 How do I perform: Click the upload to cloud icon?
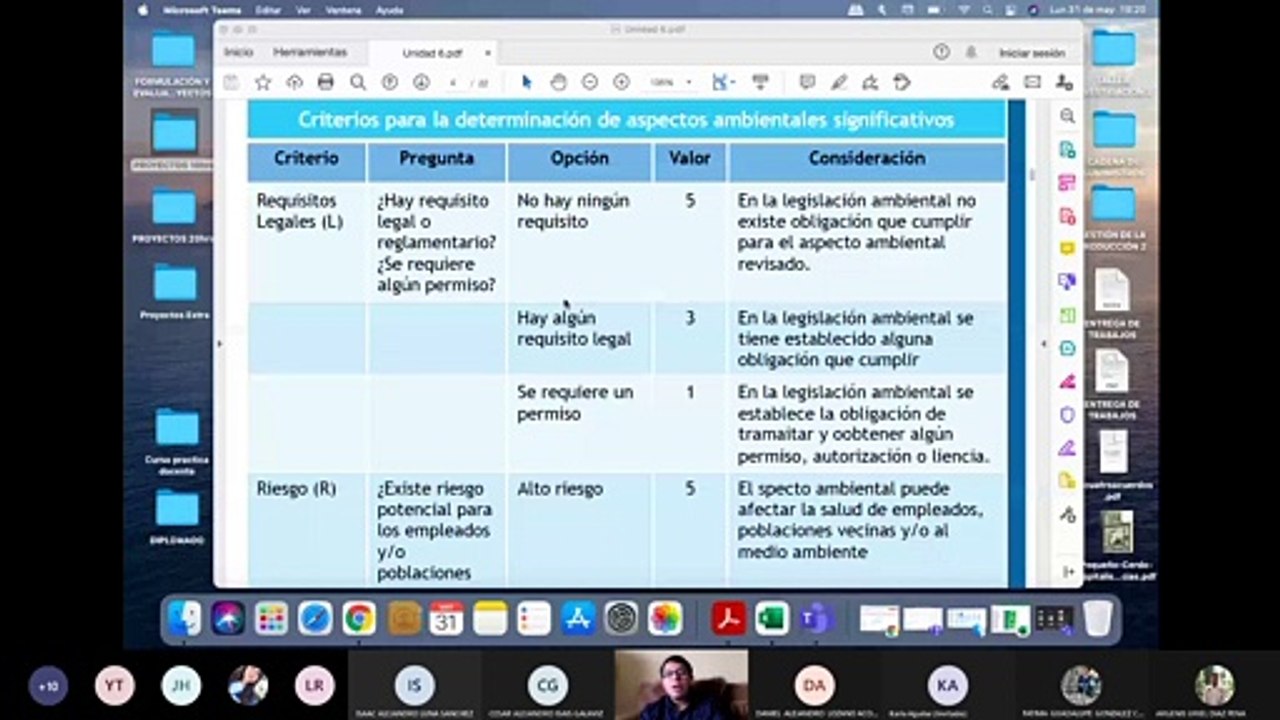click(294, 82)
